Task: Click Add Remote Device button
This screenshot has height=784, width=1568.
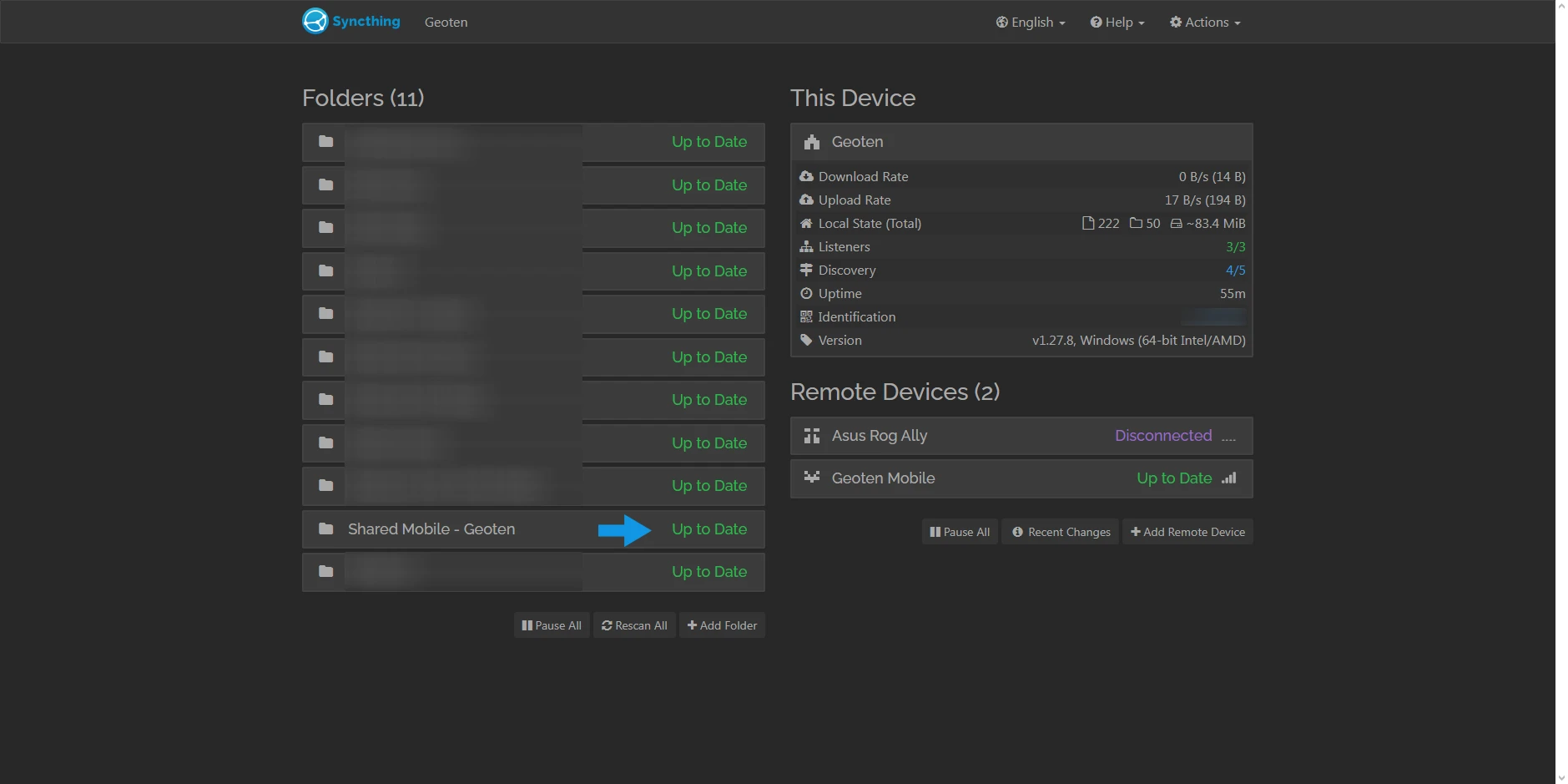Action: 1187,532
